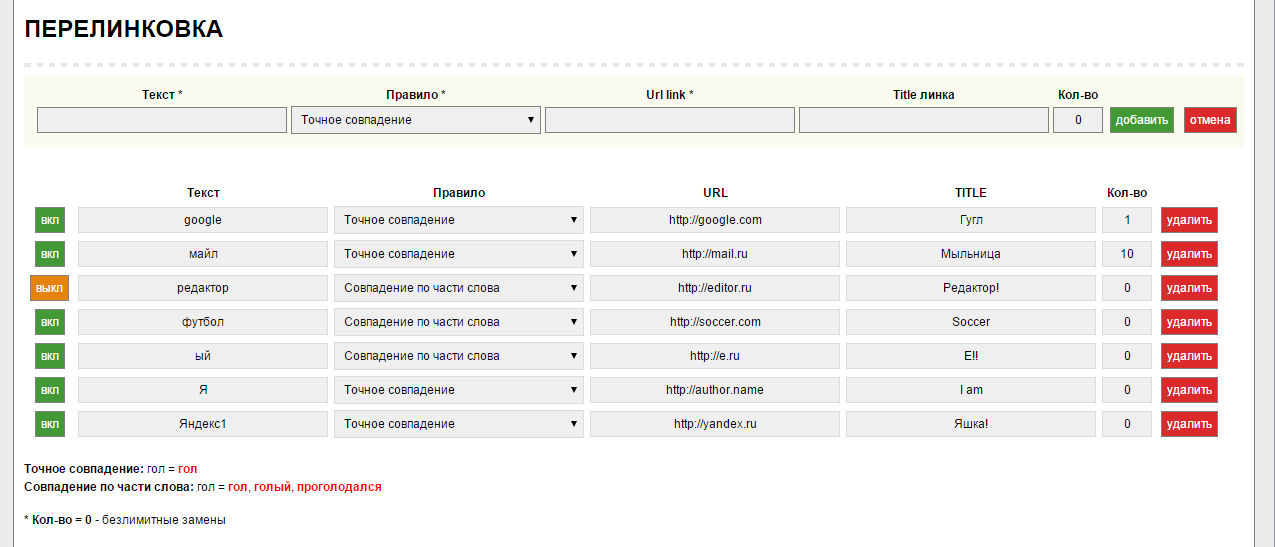Click the green добавить button
The image size is (1275, 547).
(1142, 120)
